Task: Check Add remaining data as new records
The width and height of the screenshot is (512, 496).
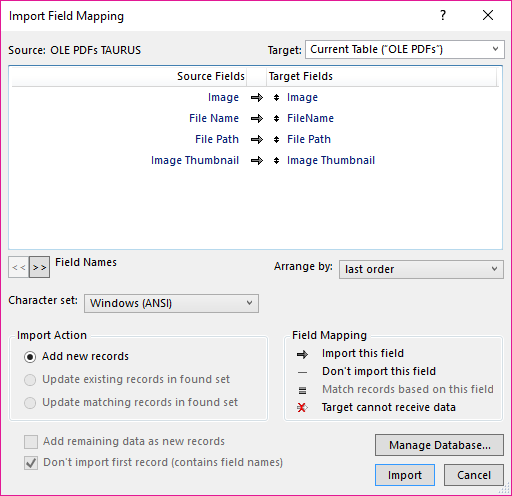Action: [31, 442]
